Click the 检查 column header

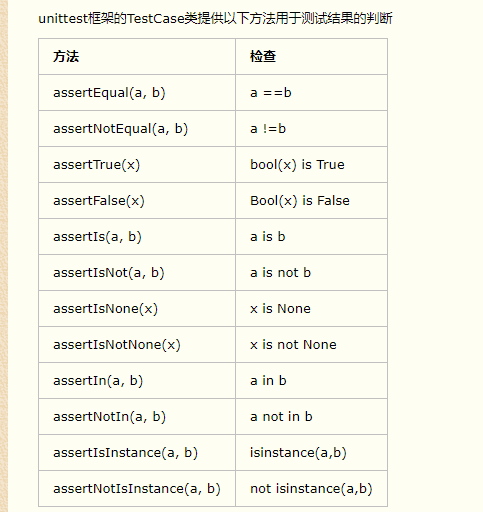pos(311,57)
